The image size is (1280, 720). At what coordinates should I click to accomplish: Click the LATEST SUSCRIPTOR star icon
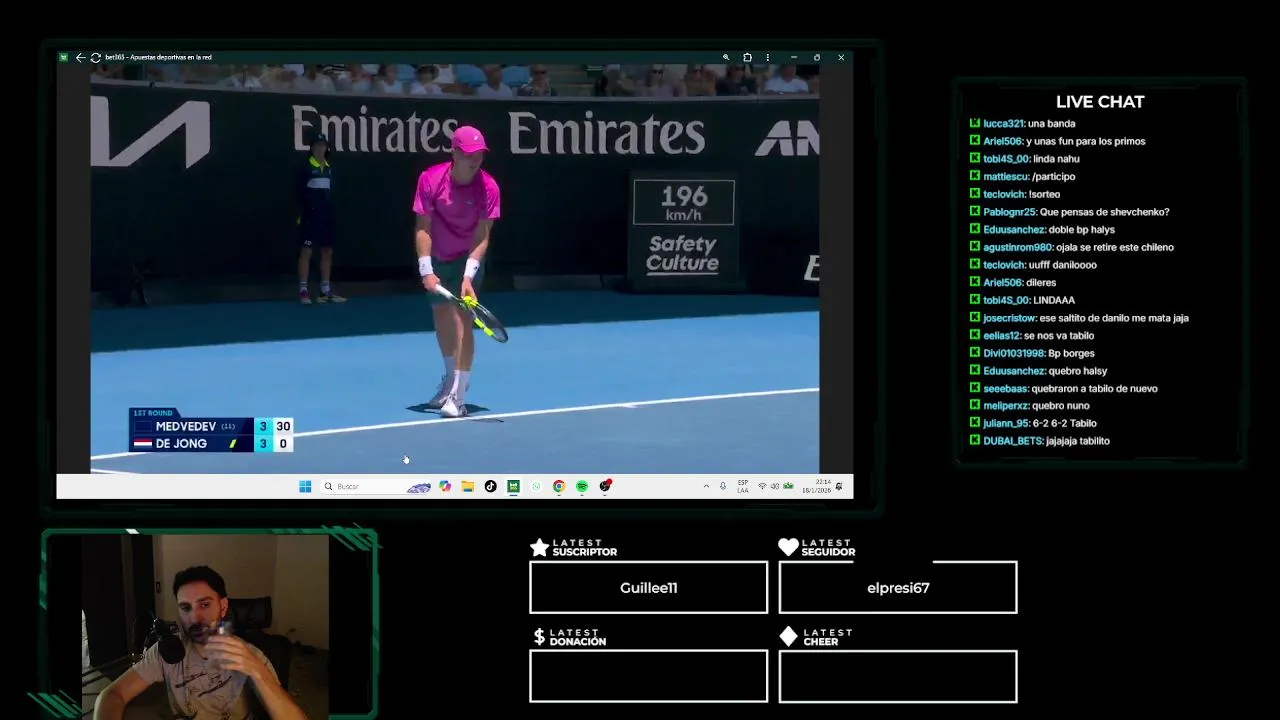539,547
